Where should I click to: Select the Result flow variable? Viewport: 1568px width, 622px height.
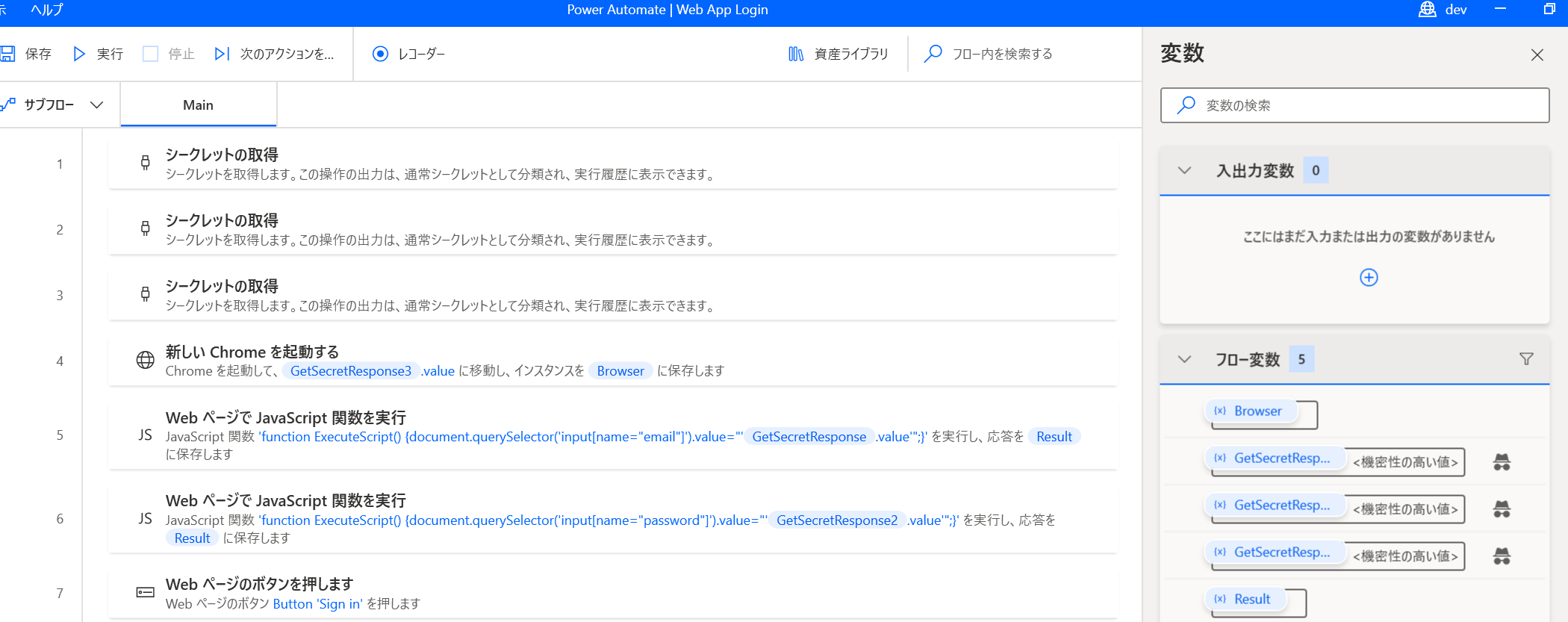pos(1244,599)
